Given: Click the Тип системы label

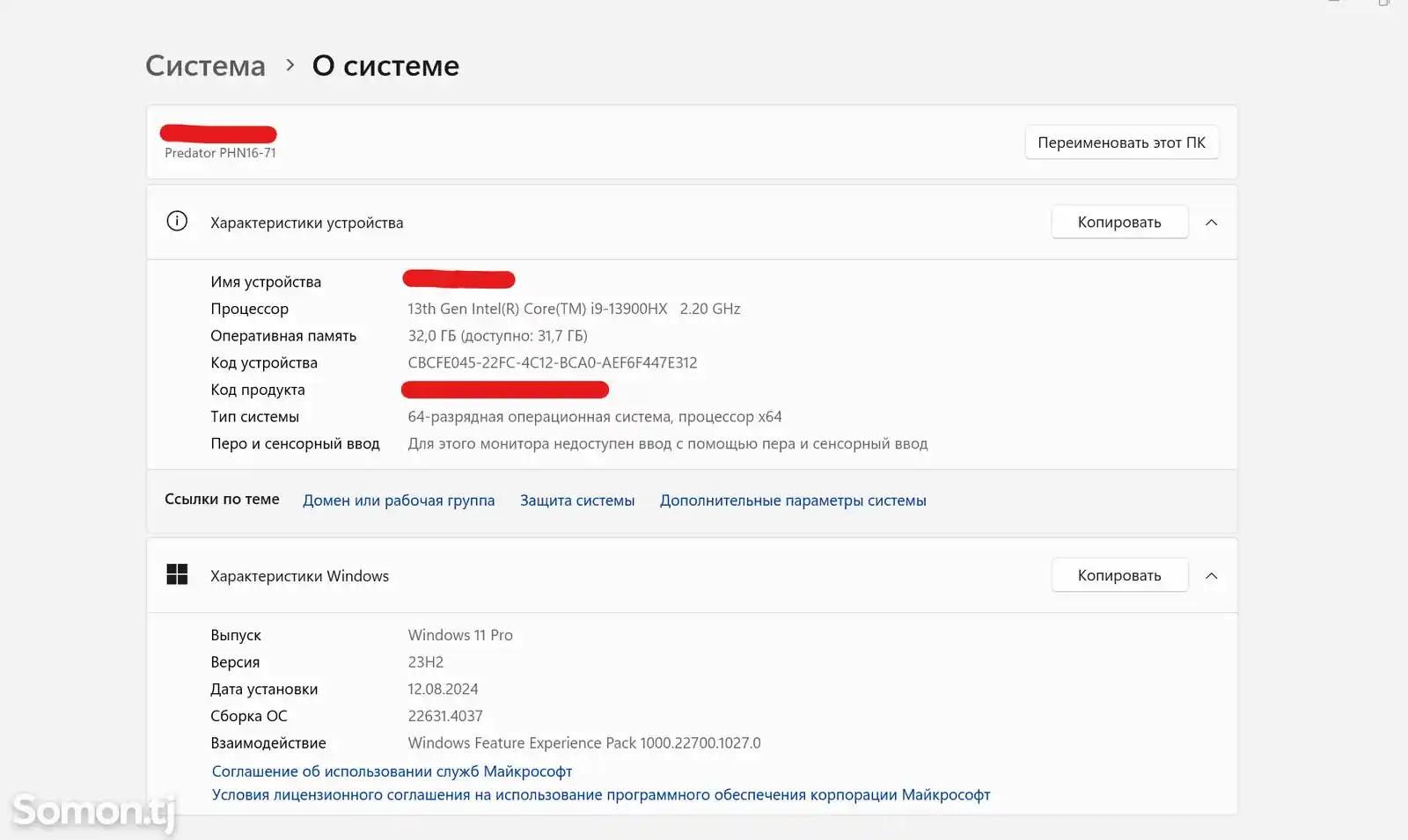Looking at the screenshot, I should 254,417.
